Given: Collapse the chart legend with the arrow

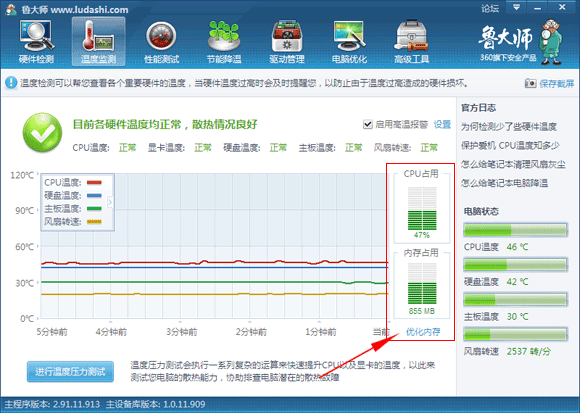Looking at the screenshot, I should [110, 202].
